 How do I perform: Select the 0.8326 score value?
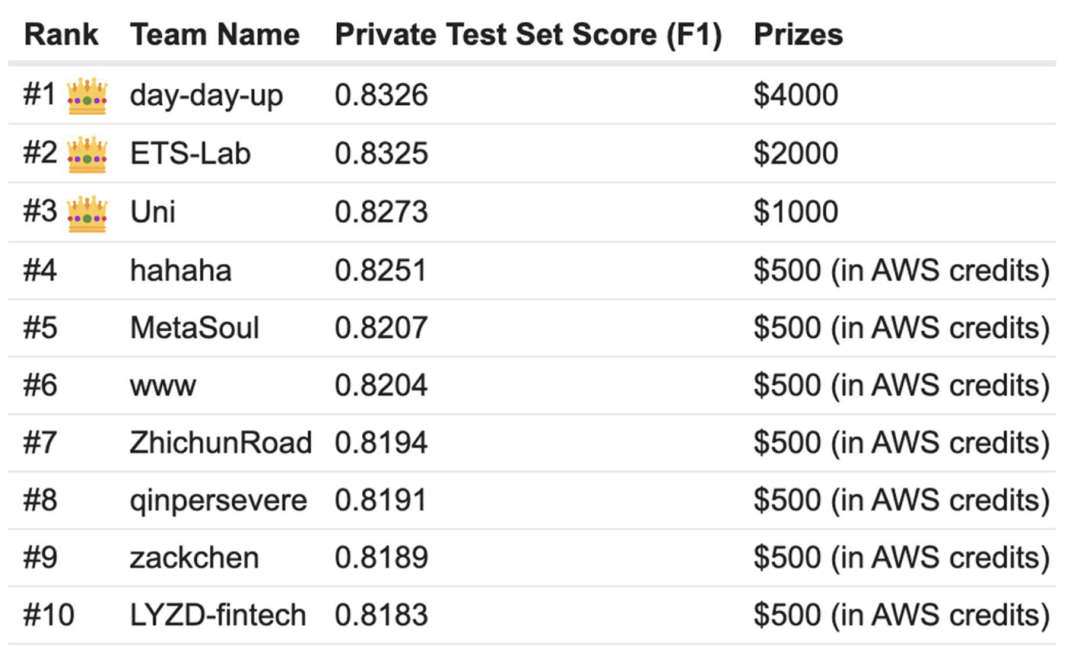(381, 96)
